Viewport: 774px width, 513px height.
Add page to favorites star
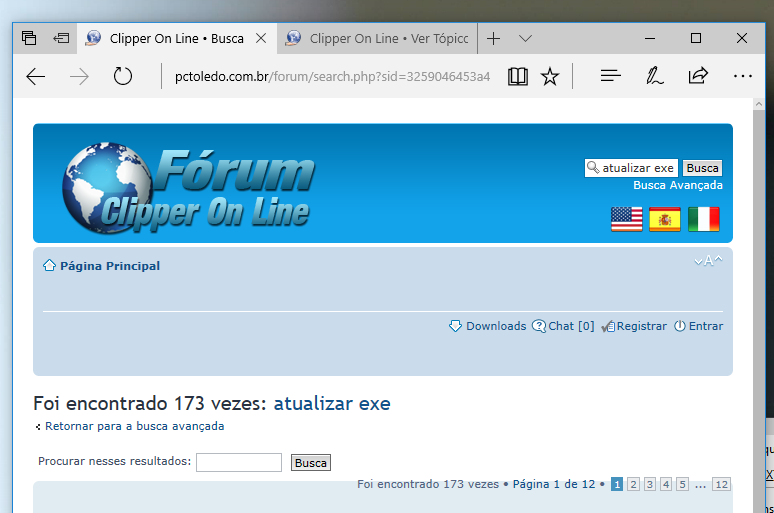click(550, 77)
